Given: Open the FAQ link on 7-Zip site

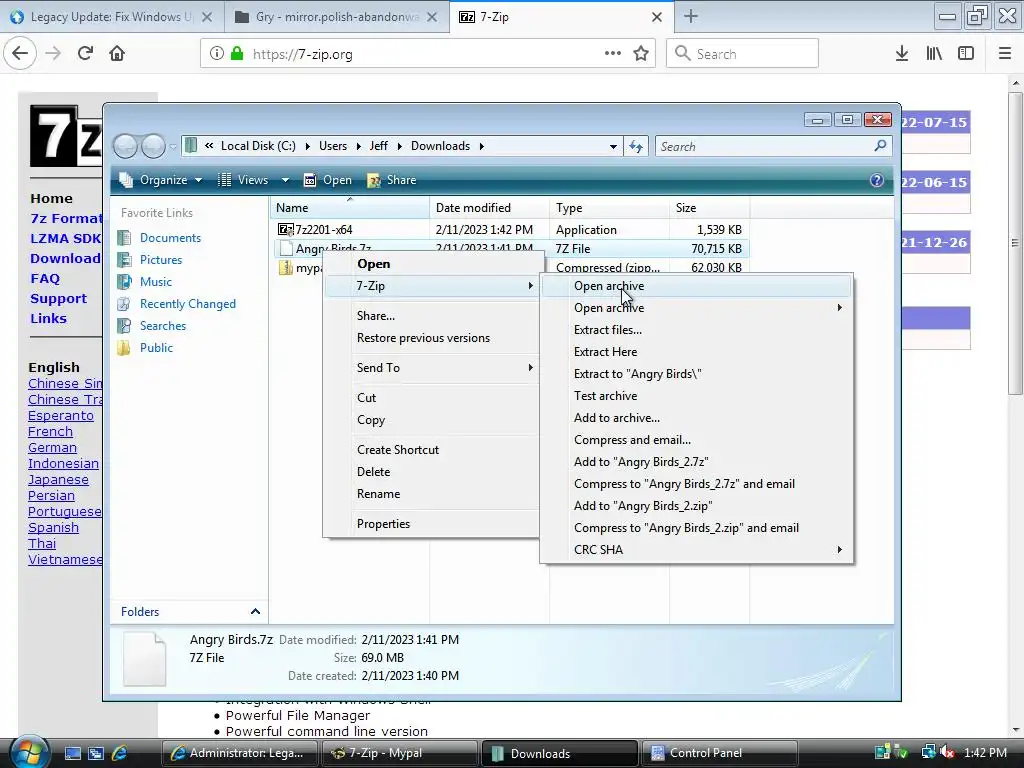Looking at the screenshot, I should (45, 279).
